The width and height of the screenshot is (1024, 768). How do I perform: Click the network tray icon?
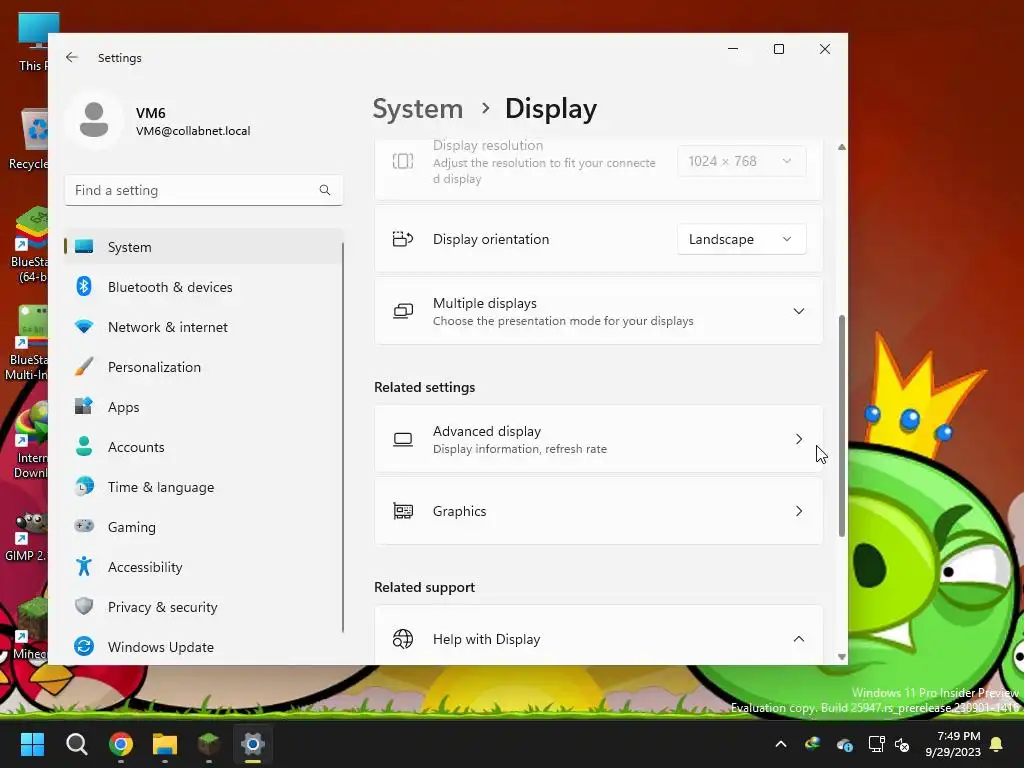coord(876,744)
